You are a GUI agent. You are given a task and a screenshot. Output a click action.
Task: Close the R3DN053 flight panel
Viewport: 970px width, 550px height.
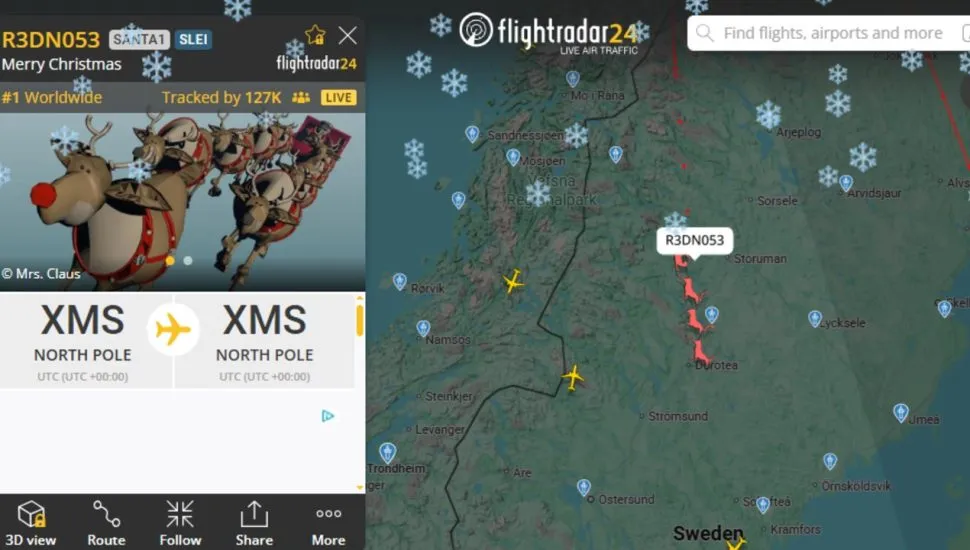[348, 35]
